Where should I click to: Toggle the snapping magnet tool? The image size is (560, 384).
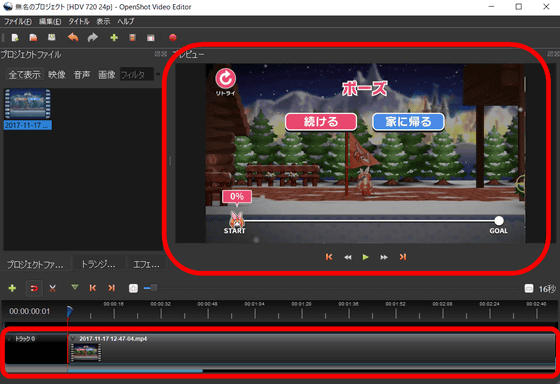point(34,288)
